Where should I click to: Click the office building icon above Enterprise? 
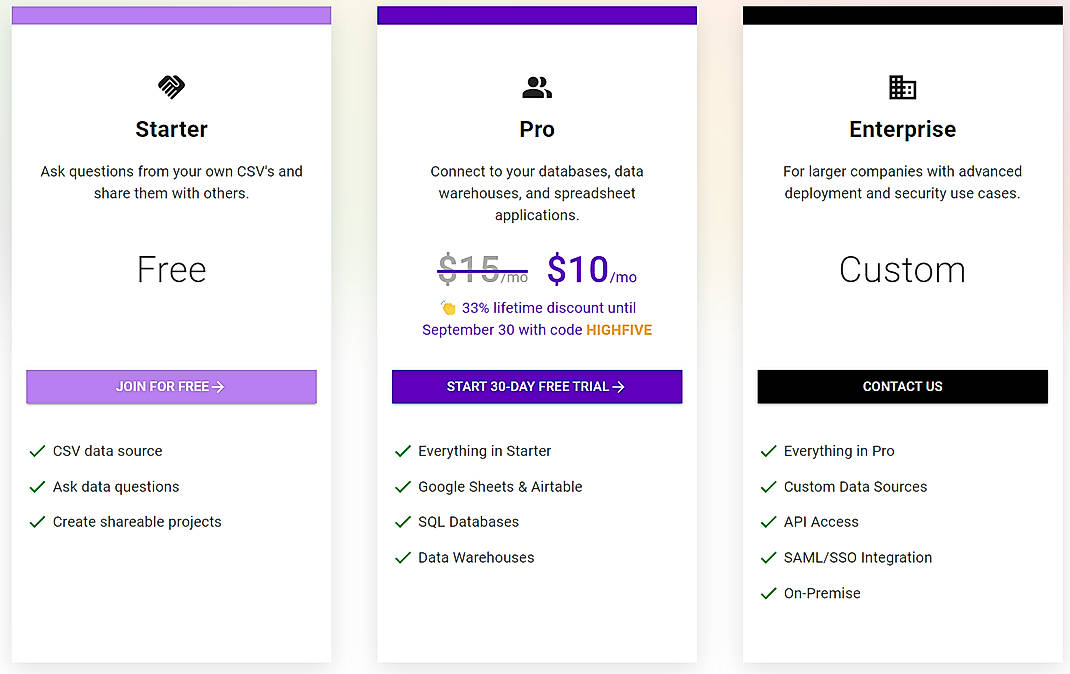pos(902,87)
